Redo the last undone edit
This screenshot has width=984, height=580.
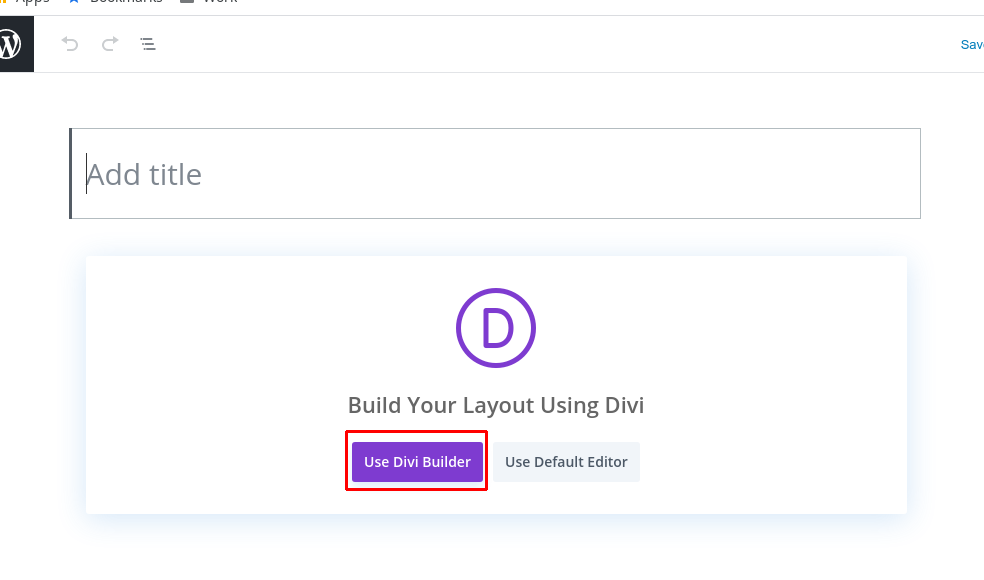coord(110,44)
